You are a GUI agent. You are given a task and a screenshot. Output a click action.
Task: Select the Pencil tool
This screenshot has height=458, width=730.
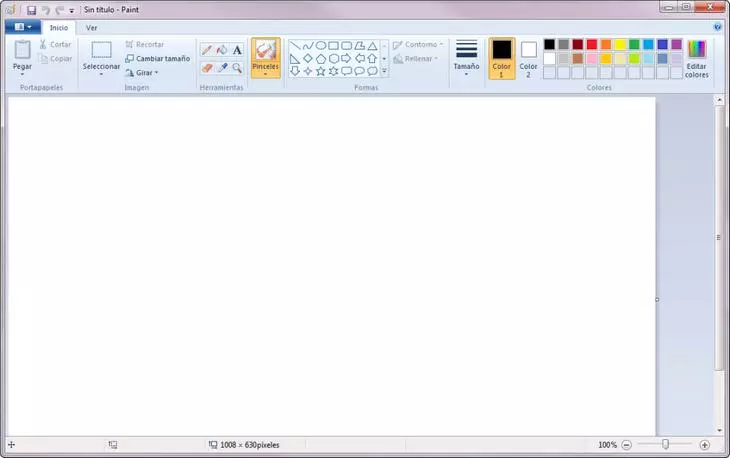click(x=207, y=50)
